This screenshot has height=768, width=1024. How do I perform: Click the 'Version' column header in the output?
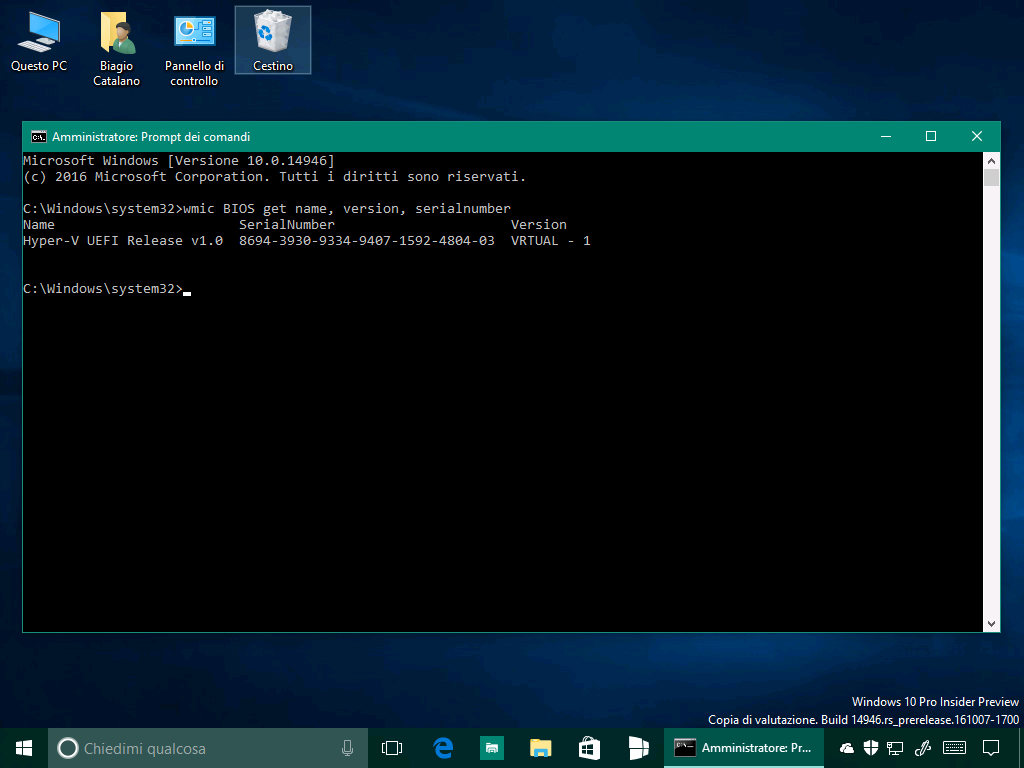(x=539, y=225)
